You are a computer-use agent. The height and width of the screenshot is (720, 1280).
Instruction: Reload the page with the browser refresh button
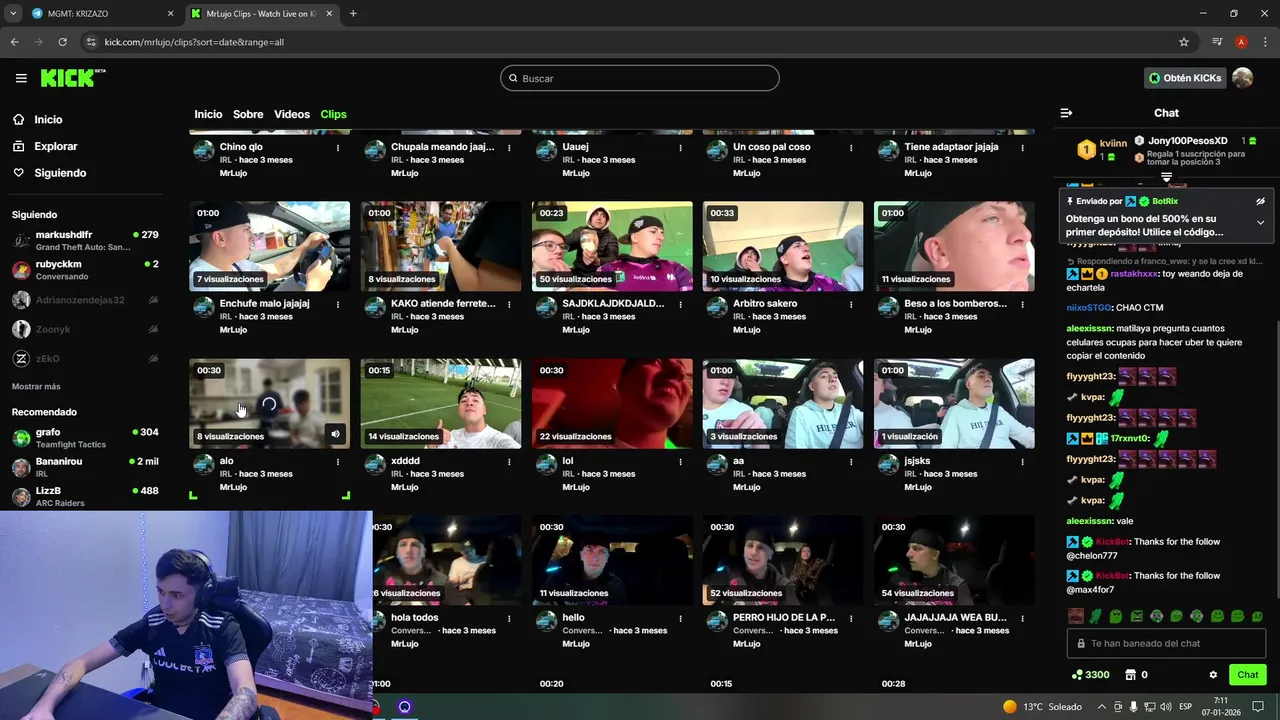tap(63, 42)
